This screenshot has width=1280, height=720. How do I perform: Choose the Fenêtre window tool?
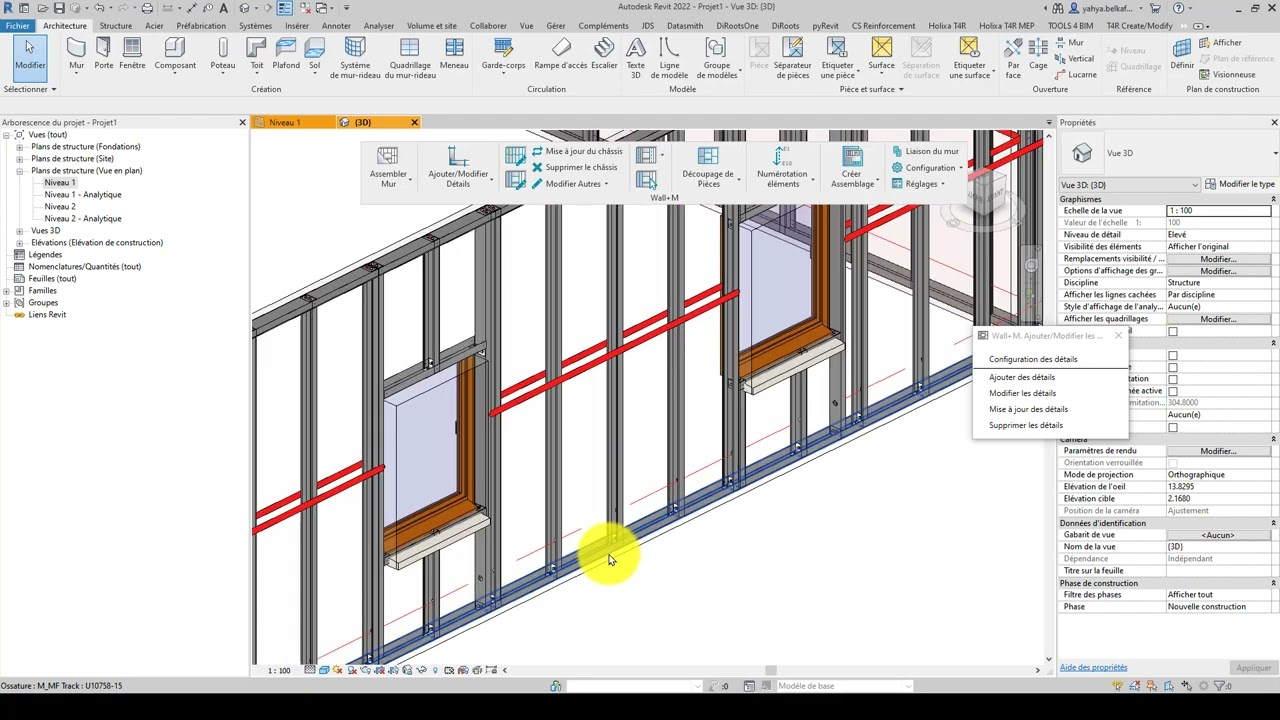(132, 54)
